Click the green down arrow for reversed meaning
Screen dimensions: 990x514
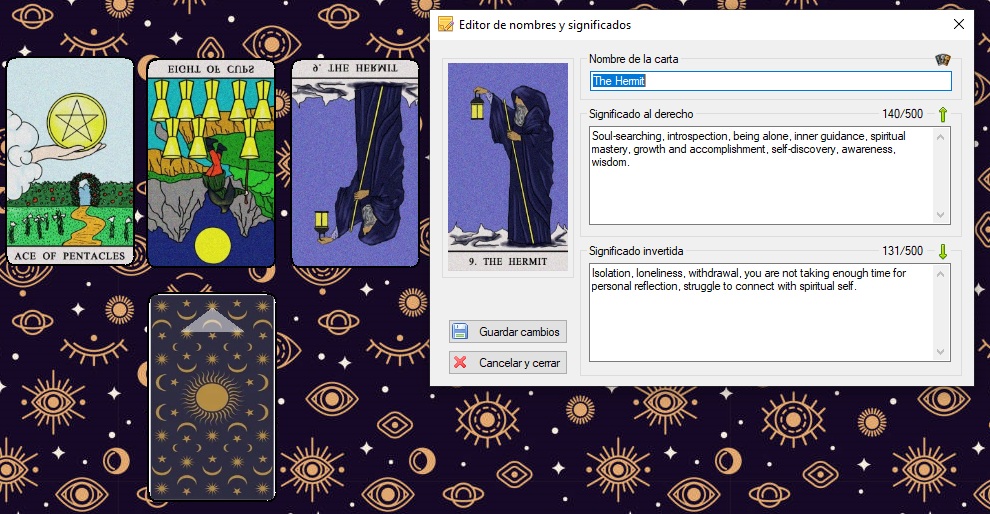coord(943,251)
